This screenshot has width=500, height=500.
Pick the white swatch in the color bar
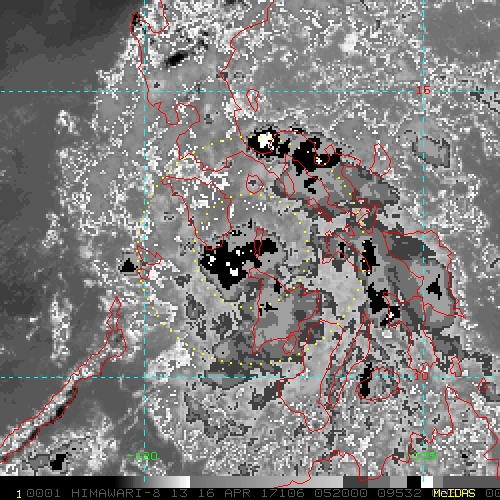point(427,482)
